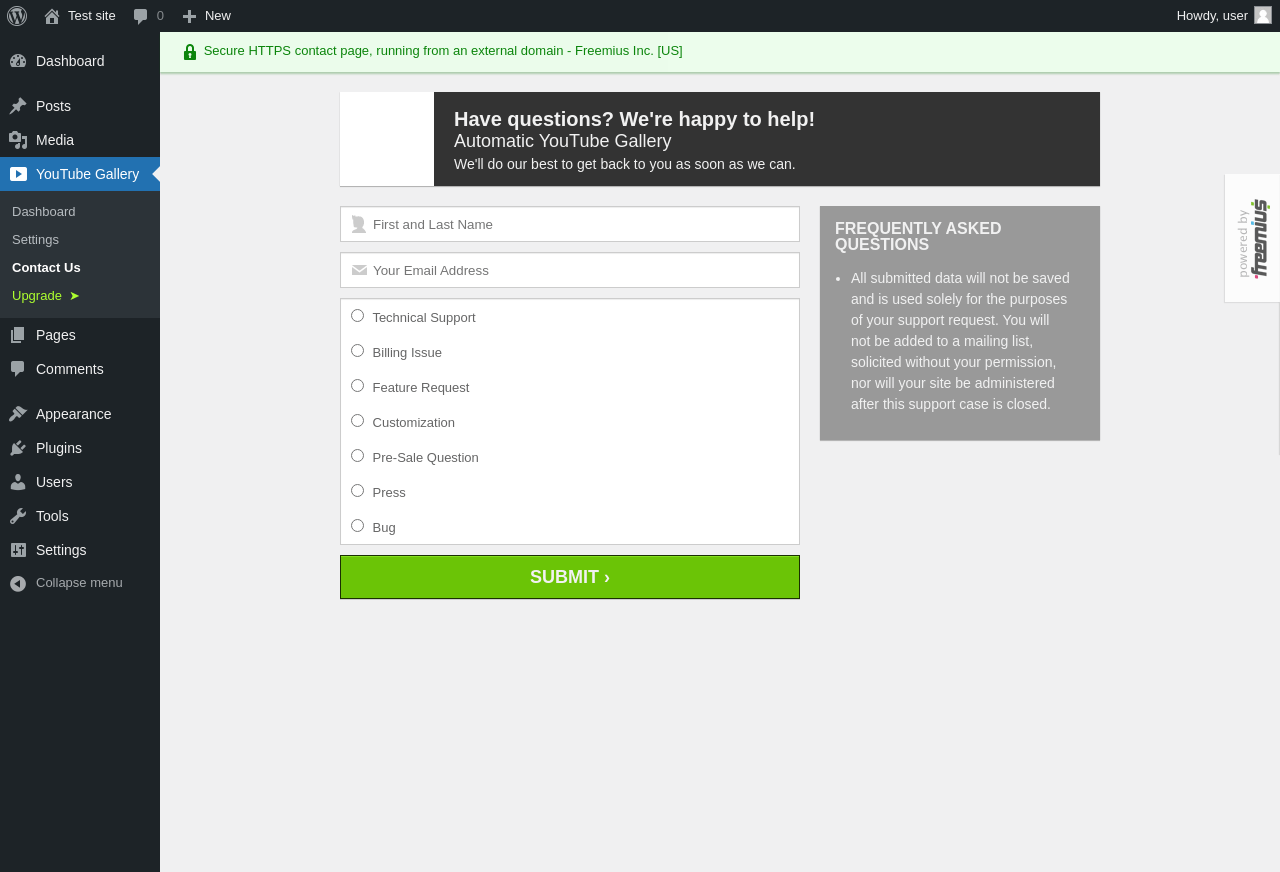Click Howdy, user account link
1280x872 pixels.
1212,16
